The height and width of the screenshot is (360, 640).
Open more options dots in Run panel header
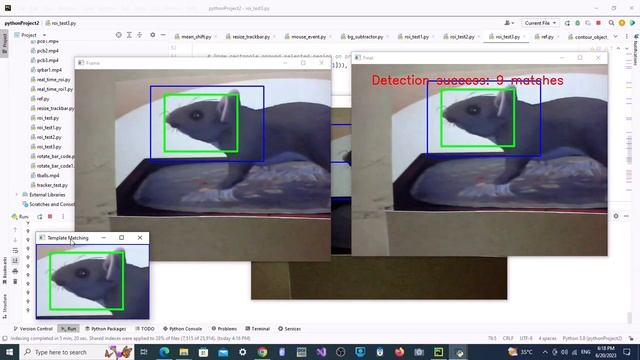click(63, 217)
